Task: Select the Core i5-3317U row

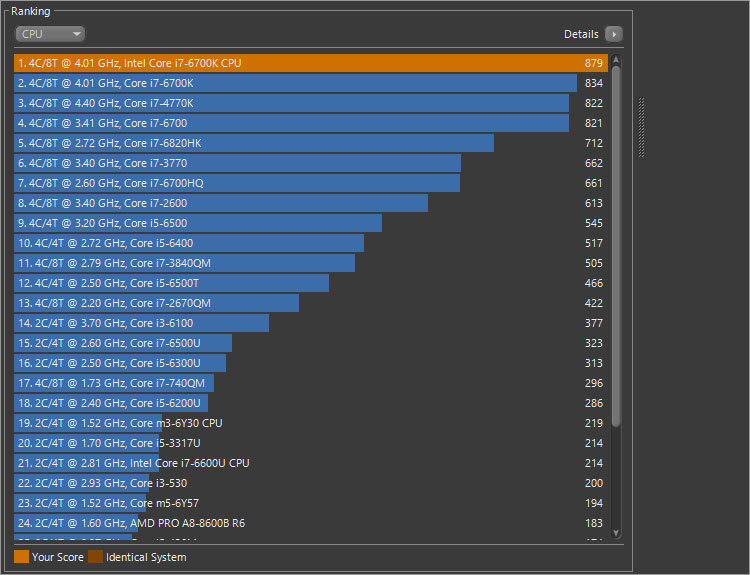Action: click(311, 443)
